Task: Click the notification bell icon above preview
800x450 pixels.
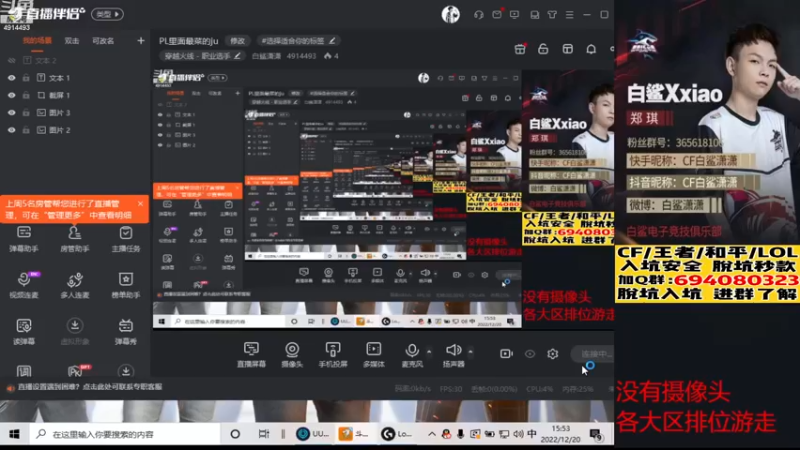Action: (x=591, y=49)
